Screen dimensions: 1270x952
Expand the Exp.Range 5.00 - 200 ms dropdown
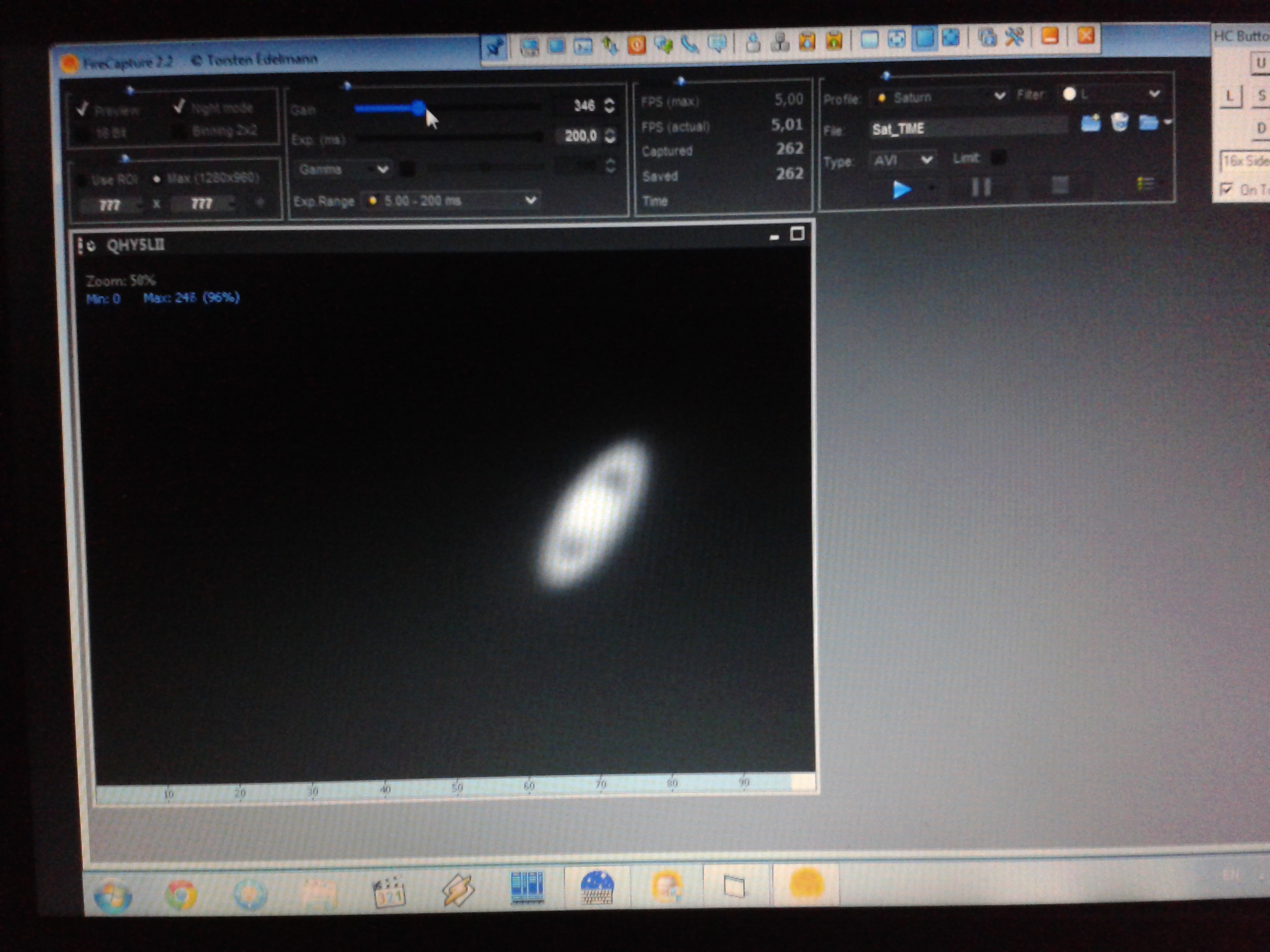pos(530,200)
